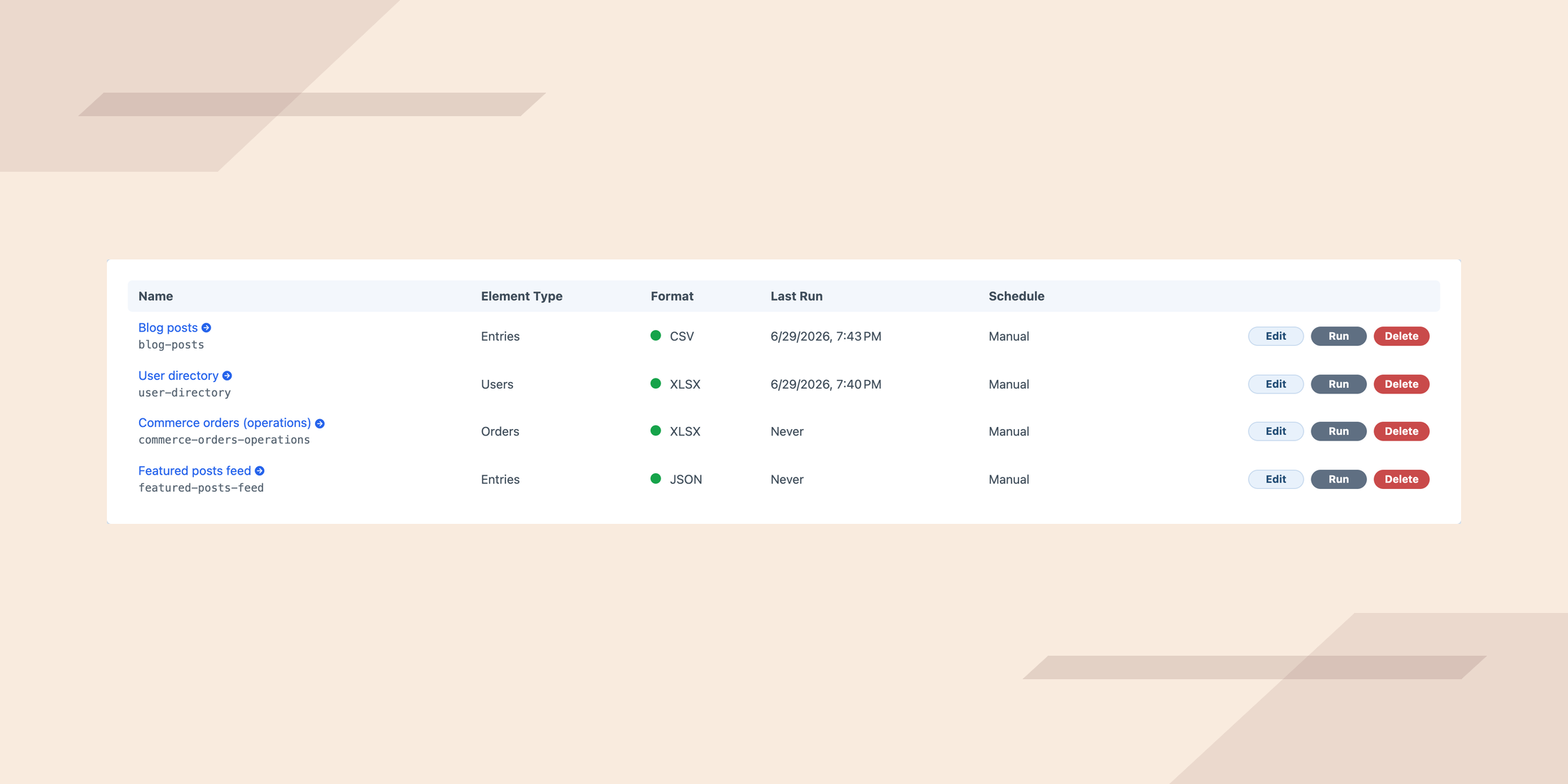Image resolution: width=1568 pixels, height=784 pixels.
Task: Click Manual schedule in the Blog posts row
Action: pos(1009,336)
